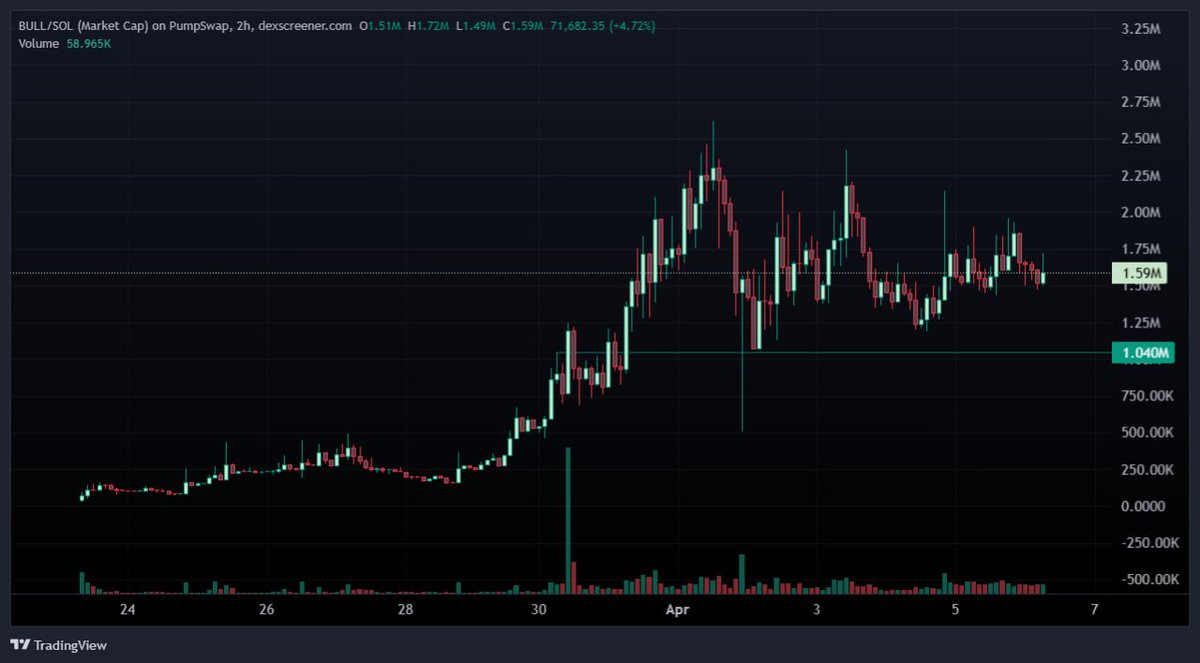Image resolution: width=1200 pixels, height=663 pixels.
Task: Click the 0.0000 price axis label
Action: point(1141,506)
